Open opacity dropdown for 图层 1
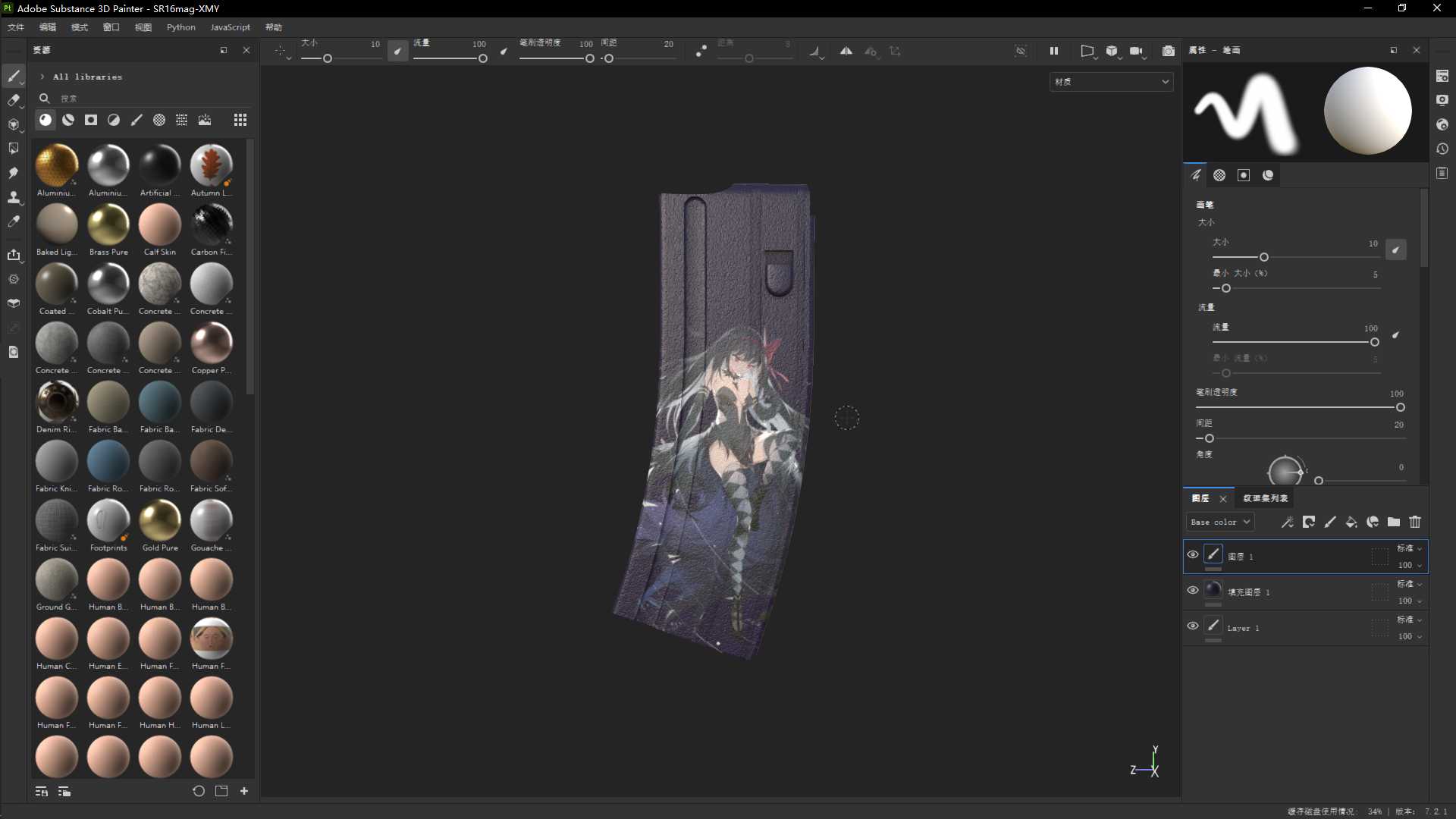This screenshot has height=819, width=1456. (1410, 565)
